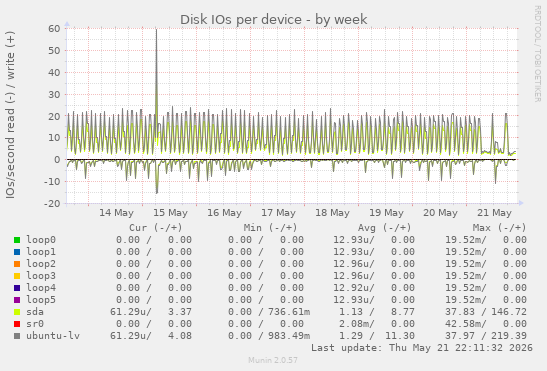Viewport: 547px width, 371px height.
Task: Click the 14 May axis label
Action: pos(116,213)
